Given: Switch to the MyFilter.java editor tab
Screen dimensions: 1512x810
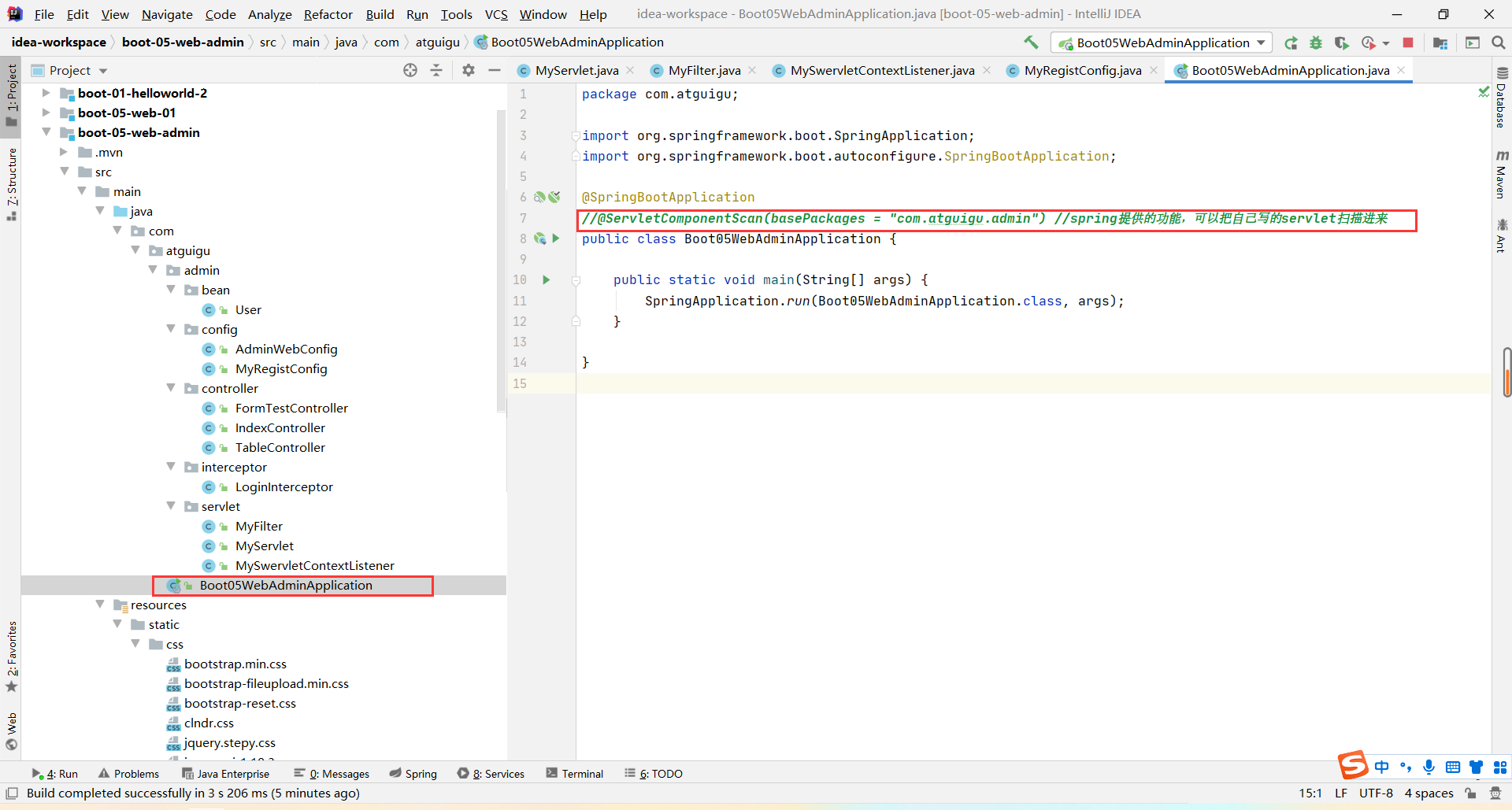Looking at the screenshot, I should tap(703, 71).
